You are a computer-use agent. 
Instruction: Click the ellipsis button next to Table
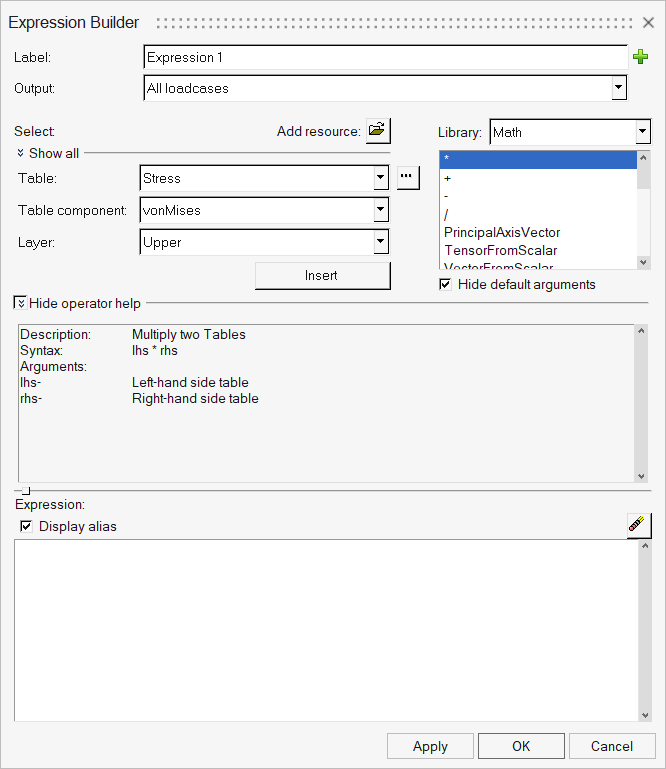[x=408, y=178]
